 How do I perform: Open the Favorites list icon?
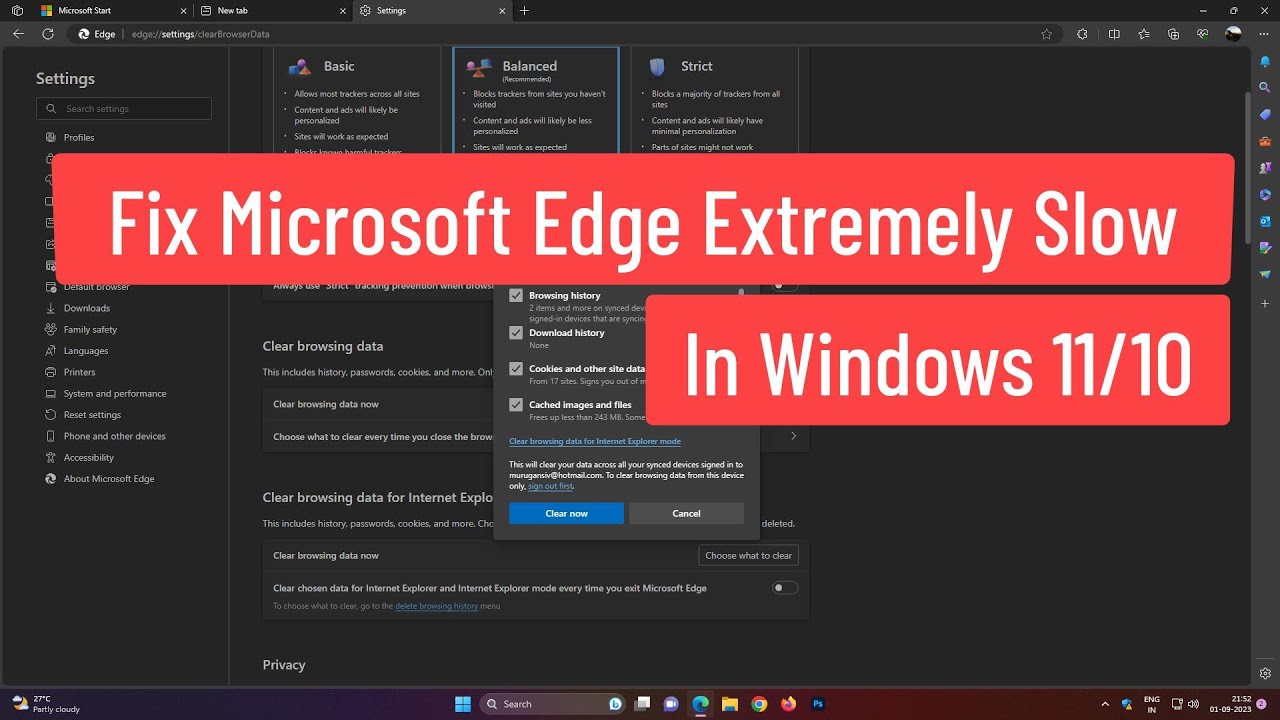click(x=1144, y=34)
